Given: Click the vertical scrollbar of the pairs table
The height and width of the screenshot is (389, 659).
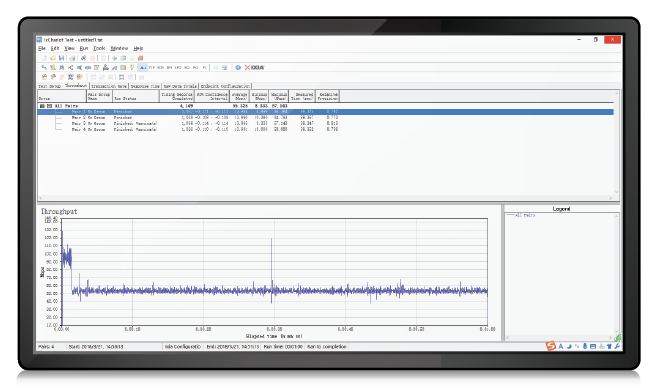Looking at the screenshot, I should (x=617, y=142).
